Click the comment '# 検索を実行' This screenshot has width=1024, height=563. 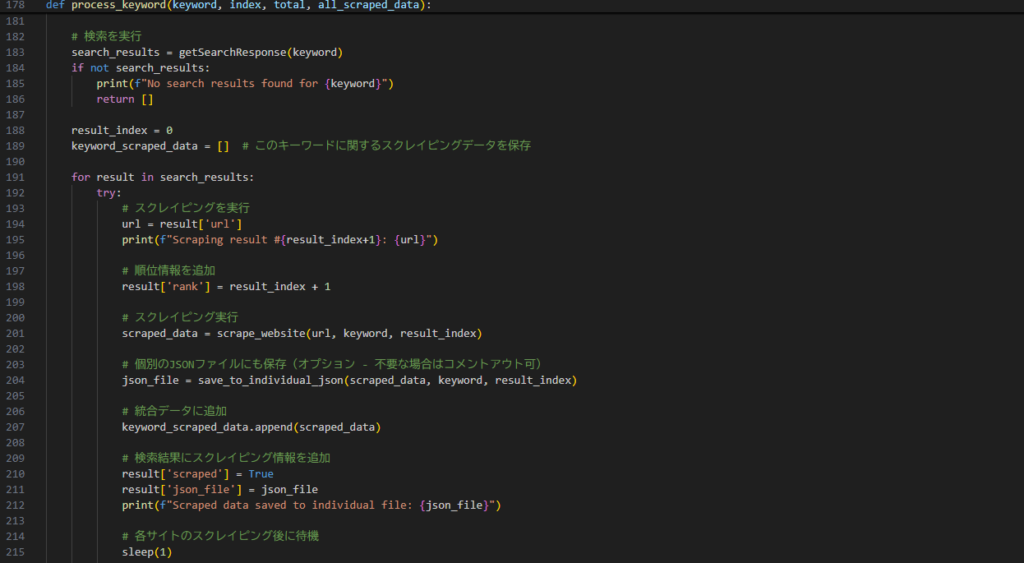(x=106, y=37)
